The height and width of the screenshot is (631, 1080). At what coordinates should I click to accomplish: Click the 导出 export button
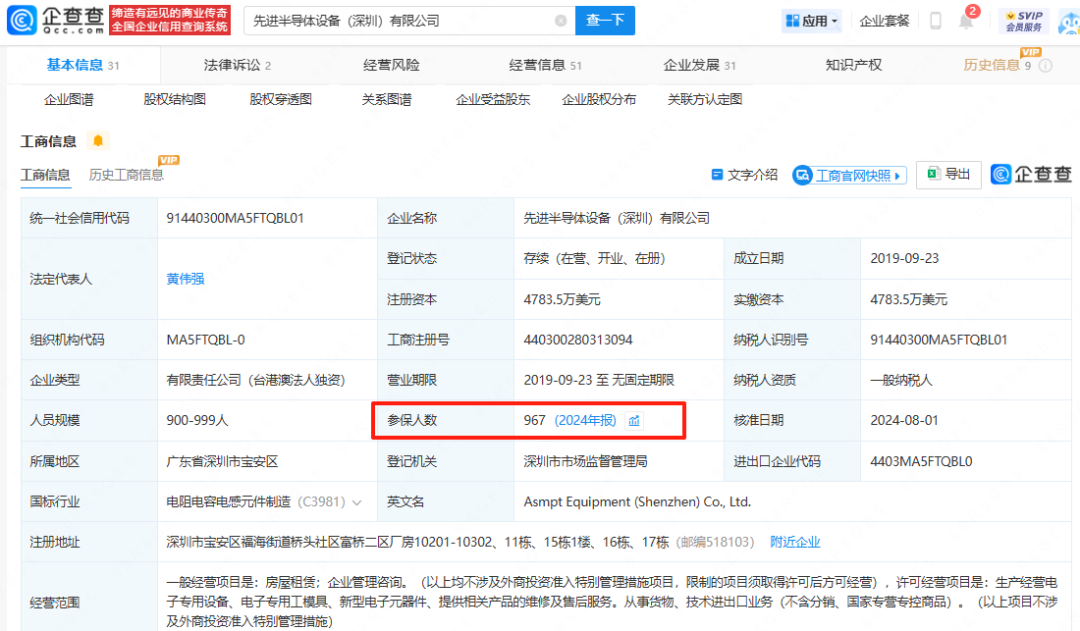948,174
